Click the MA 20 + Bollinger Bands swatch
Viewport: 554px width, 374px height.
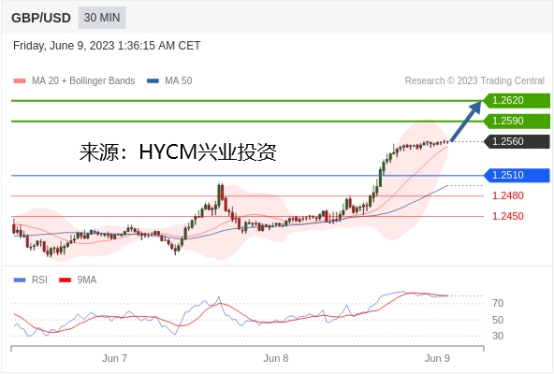tap(19, 81)
